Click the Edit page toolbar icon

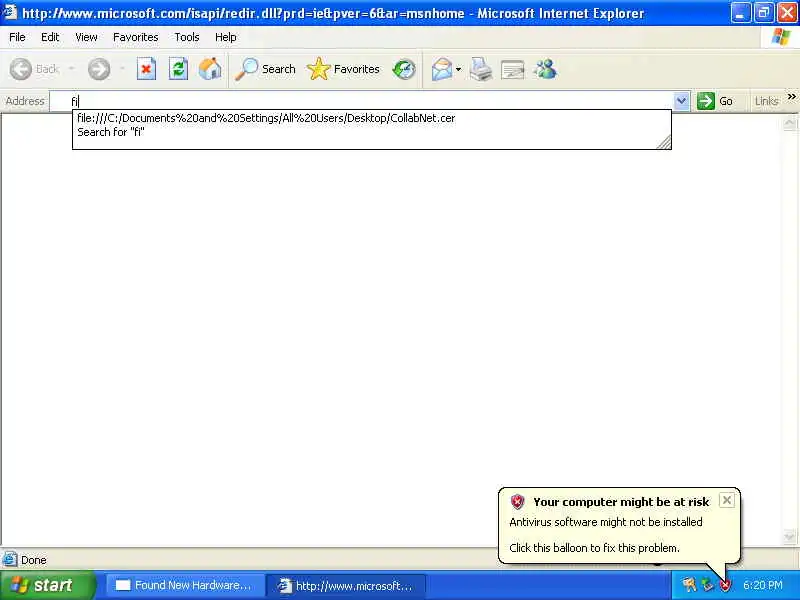pyautogui.click(x=513, y=69)
